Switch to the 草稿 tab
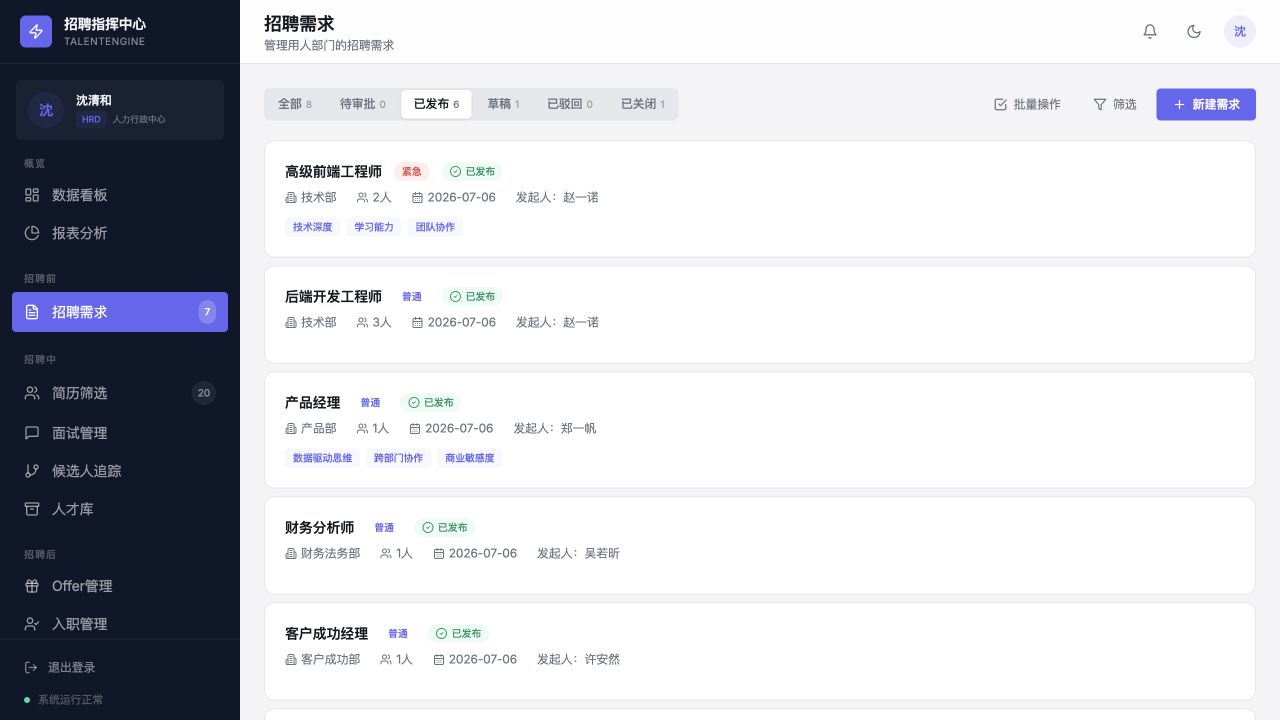The height and width of the screenshot is (720, 1280). click(503, 104)
